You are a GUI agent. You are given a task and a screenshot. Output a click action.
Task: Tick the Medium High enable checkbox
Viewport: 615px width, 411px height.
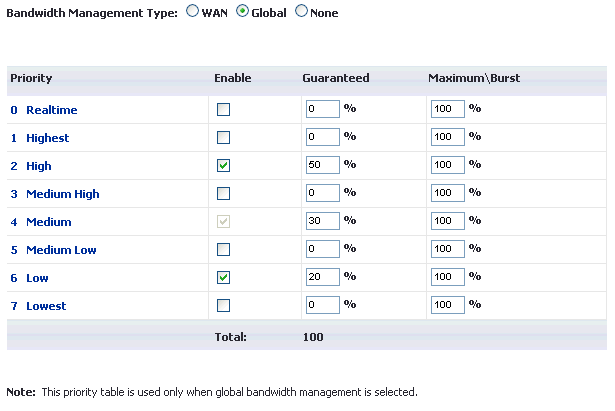coord(224,193)
